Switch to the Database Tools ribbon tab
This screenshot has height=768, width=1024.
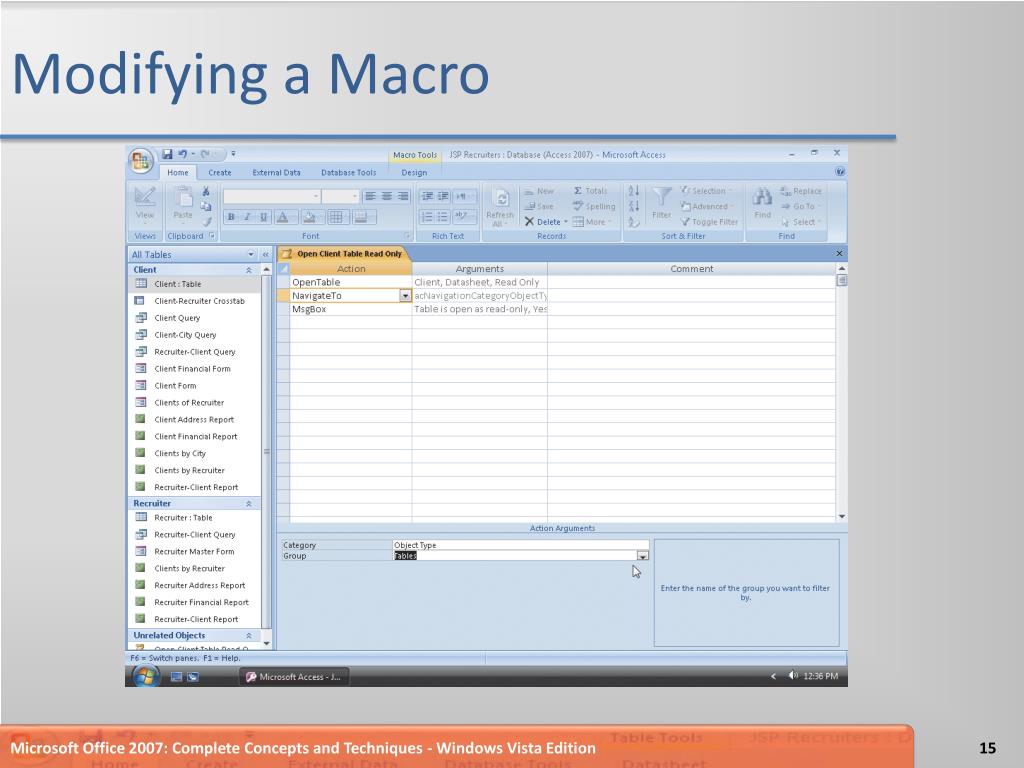[349, 172]
